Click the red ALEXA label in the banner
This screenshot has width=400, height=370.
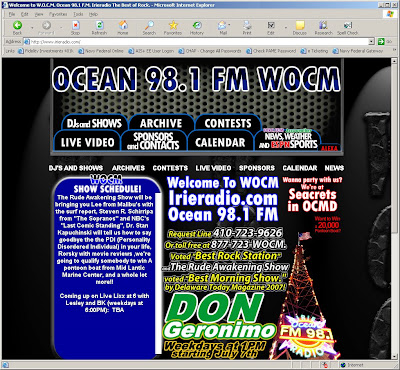pos(329,149)
